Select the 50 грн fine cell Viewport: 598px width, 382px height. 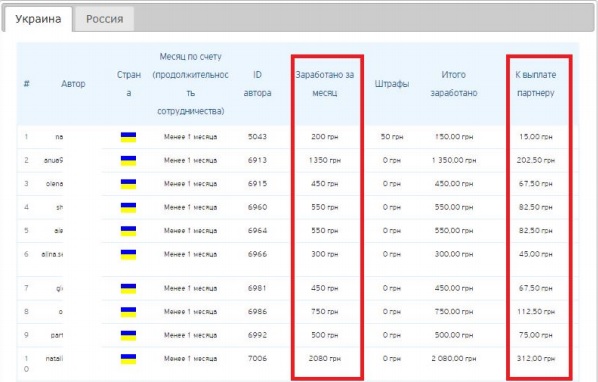[392, 137]
